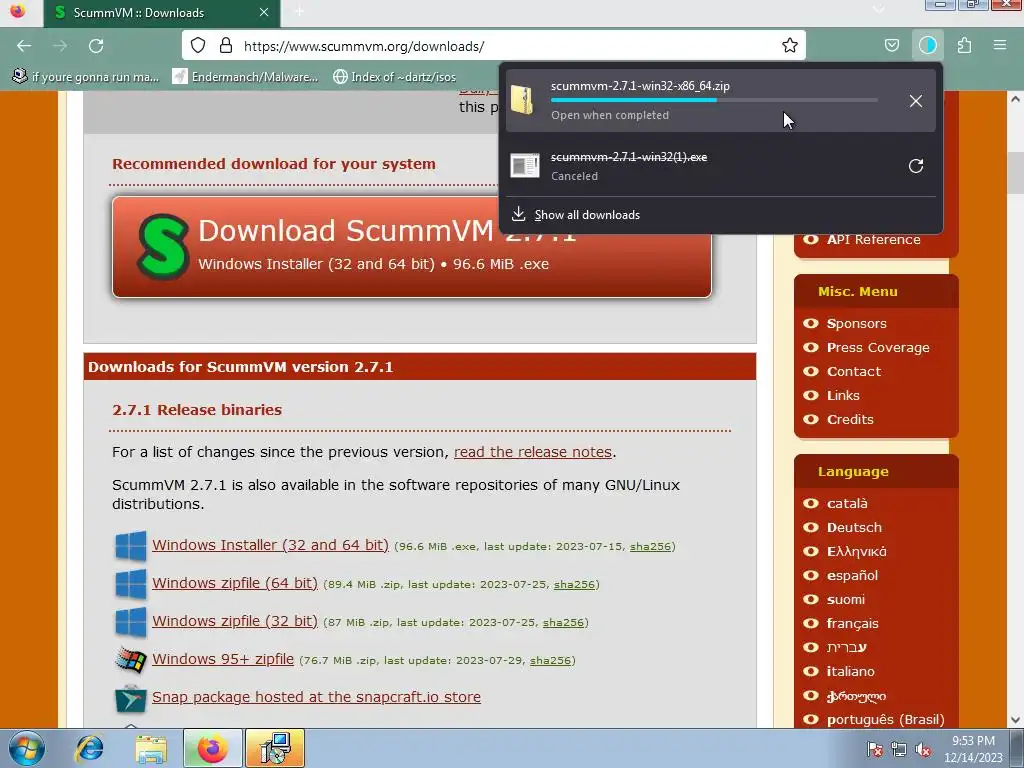The height and width of the screenshot is (768, 1024).
Task: Open Contact in Misc. Menu
Action: pyautogui.click(x=854, y=372)
